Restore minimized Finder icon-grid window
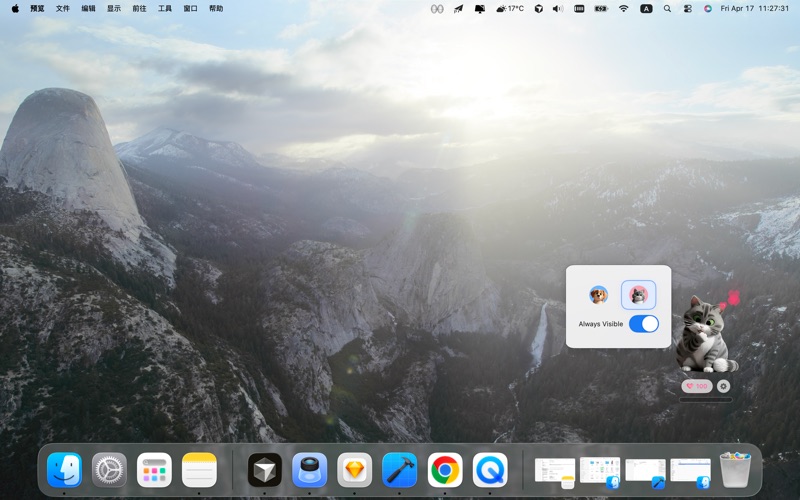The width and height of the screenshot is (800, 500). tap(600, 471)
